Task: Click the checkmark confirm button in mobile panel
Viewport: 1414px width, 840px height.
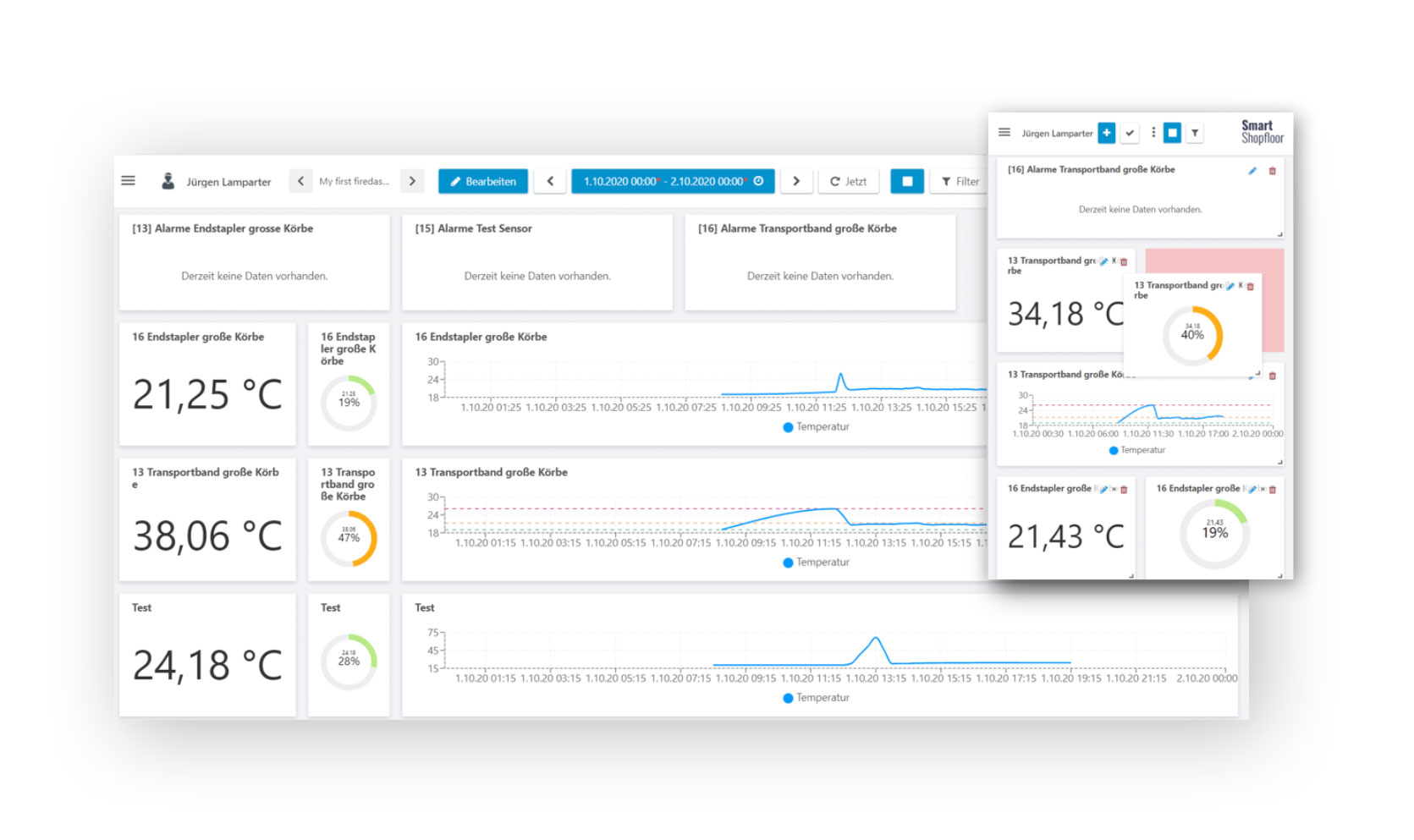Action: point(1130,133)
